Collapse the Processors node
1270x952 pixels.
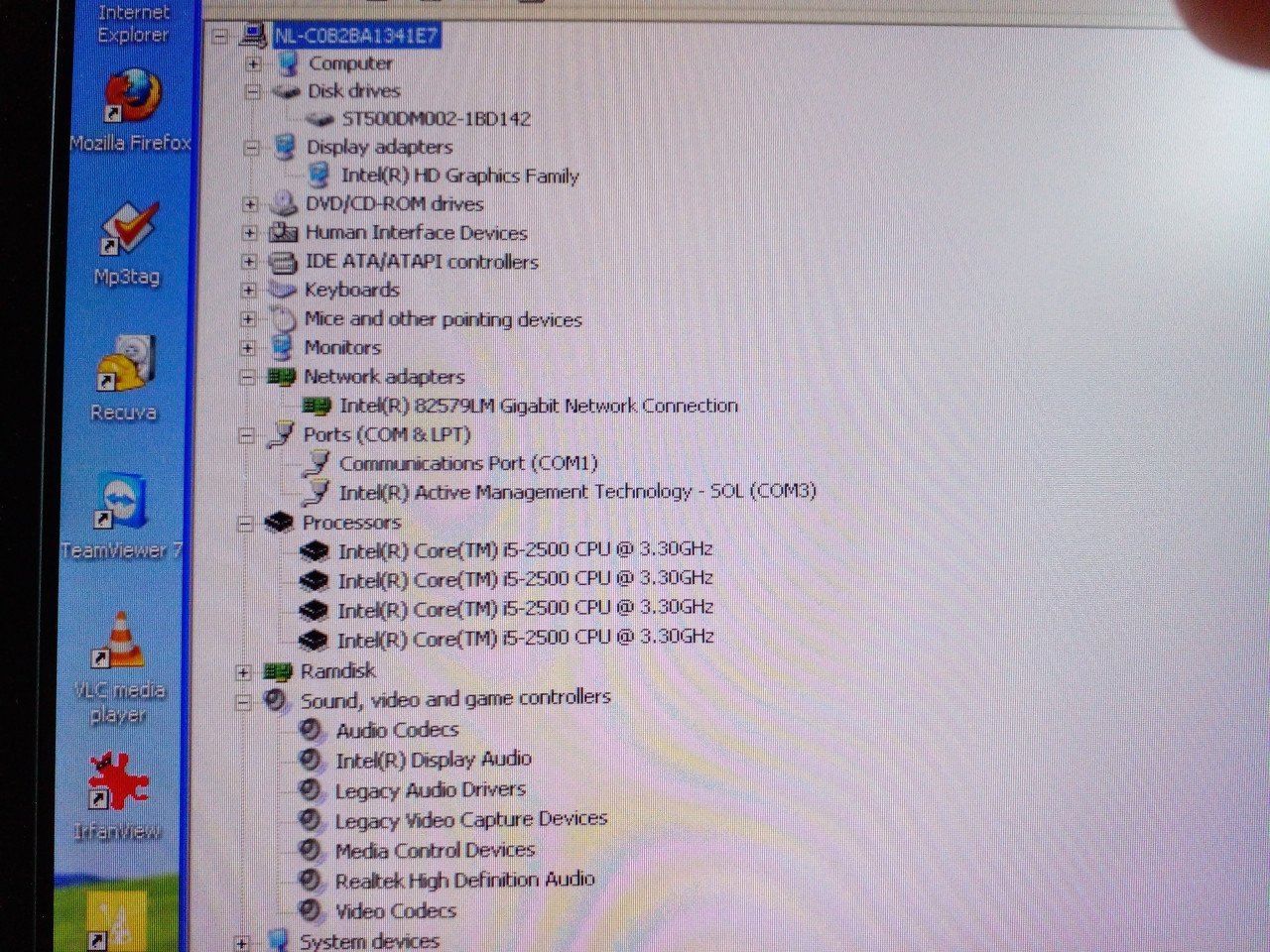245,524
